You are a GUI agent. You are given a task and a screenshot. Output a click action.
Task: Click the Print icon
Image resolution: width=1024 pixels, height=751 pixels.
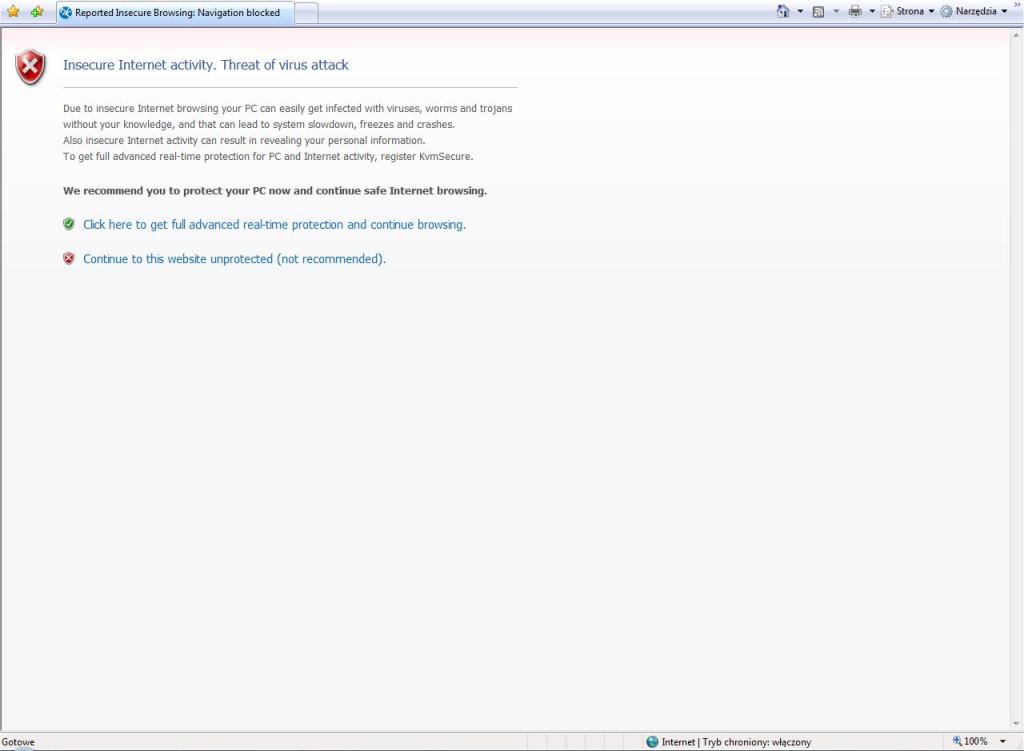tap(855, 12)
